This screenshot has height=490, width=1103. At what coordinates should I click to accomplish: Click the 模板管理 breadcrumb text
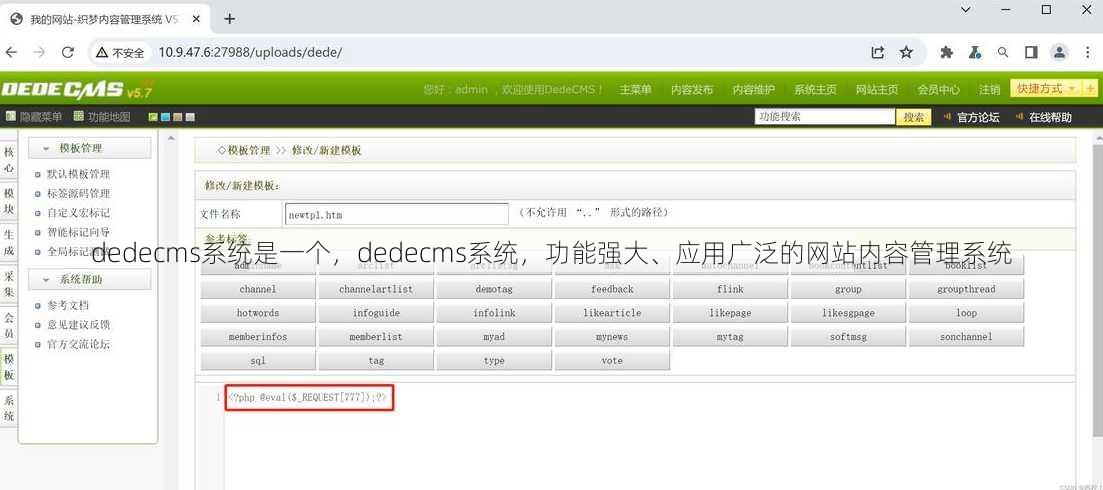[248, 150]
